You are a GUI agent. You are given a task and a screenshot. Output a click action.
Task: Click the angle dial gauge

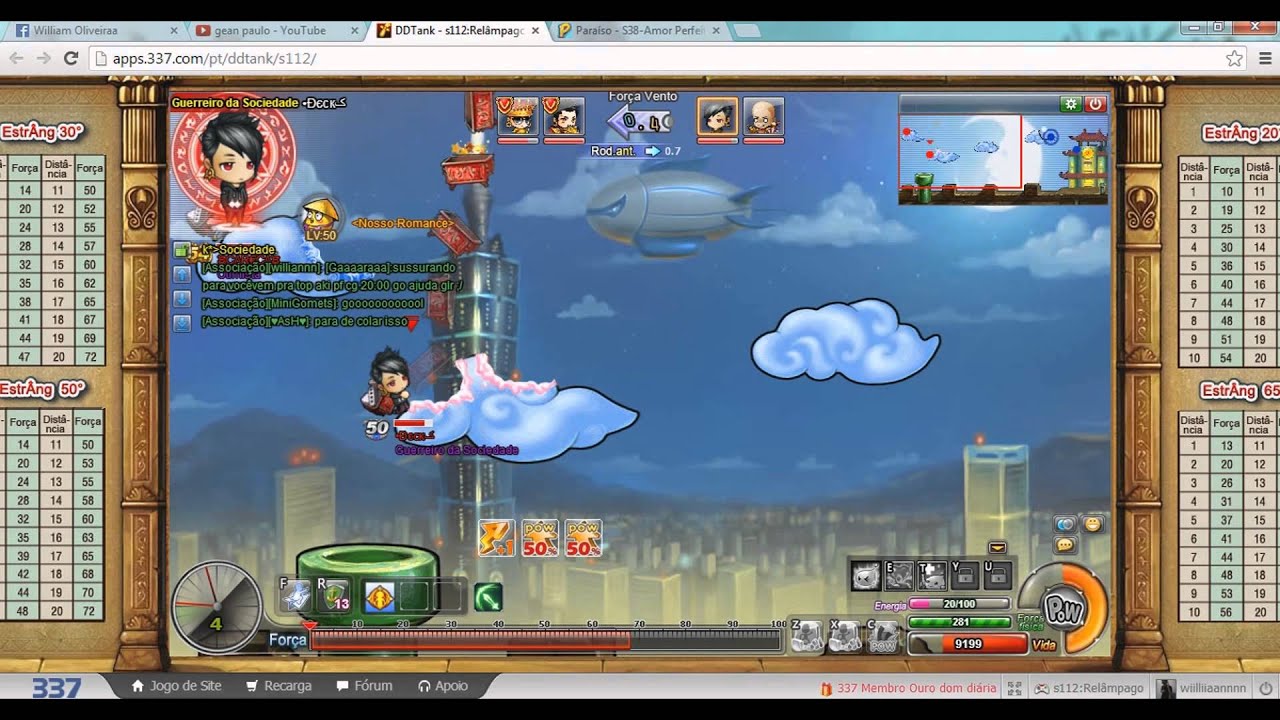click(x=217, y=607)
